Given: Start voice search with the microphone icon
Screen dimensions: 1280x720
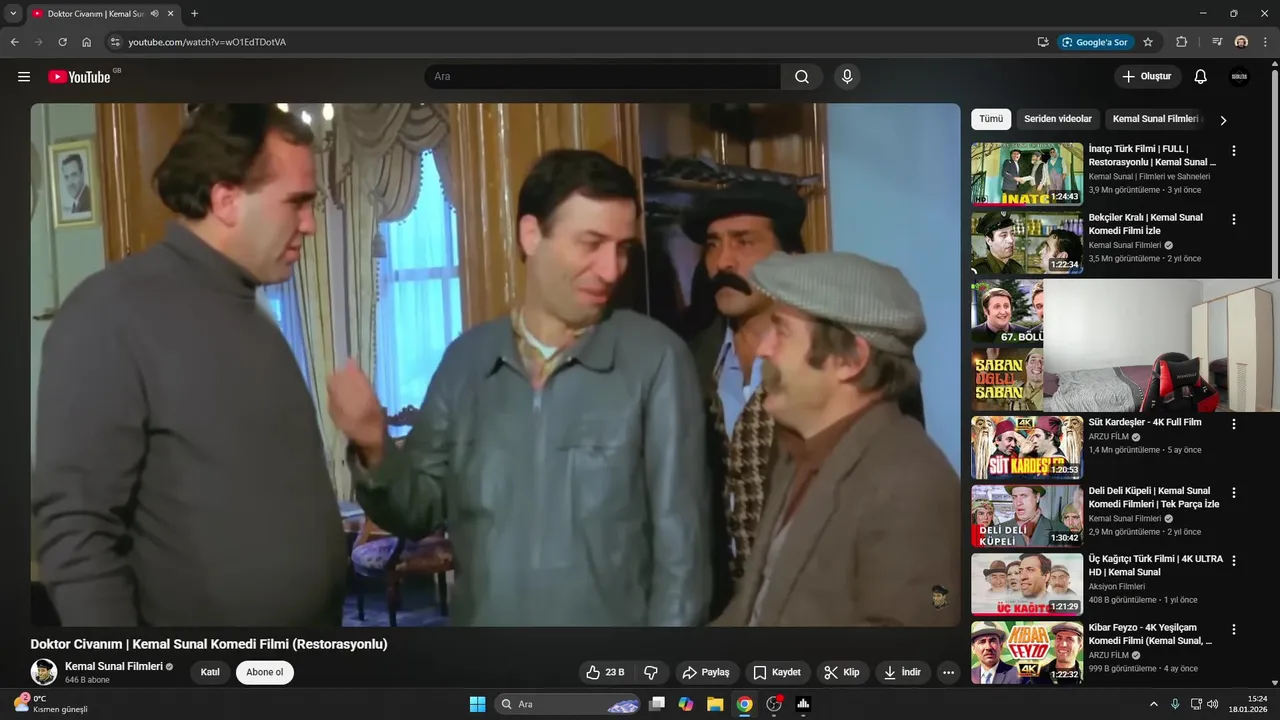Looking at the screenshot, I should pyautogui.click(x=847, y=77).
